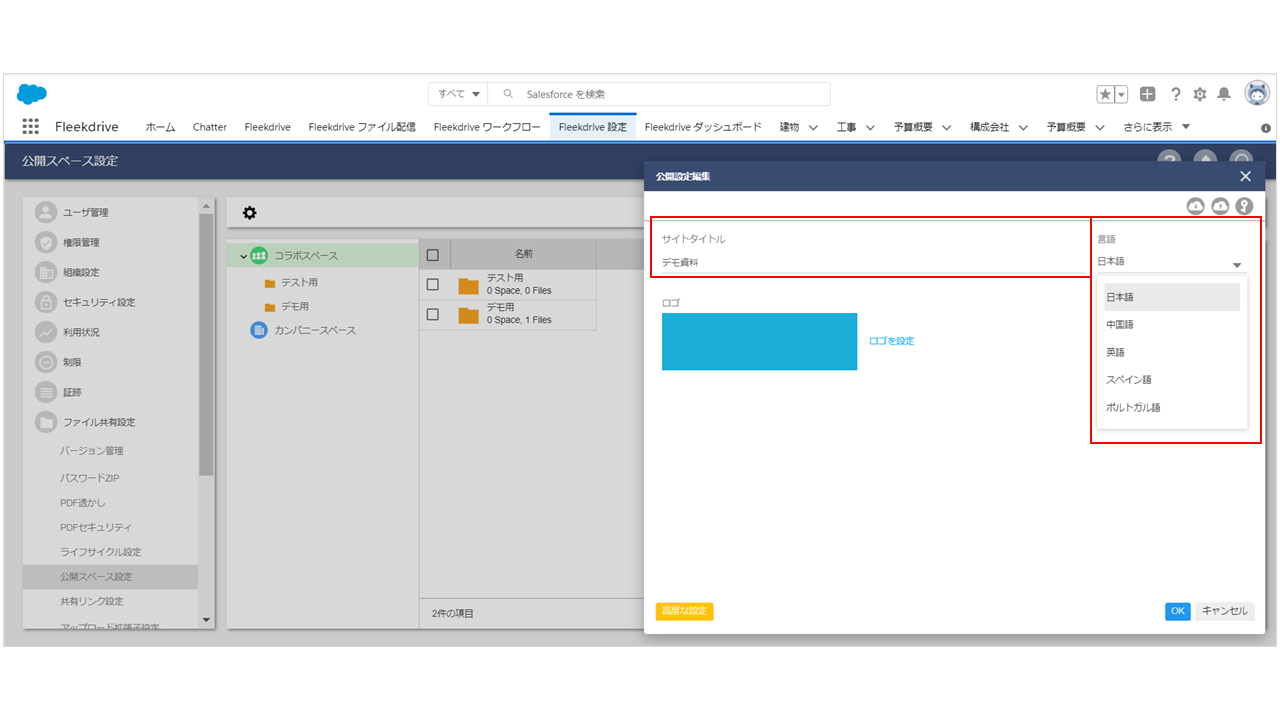Screen dimensions: 1280x720
Task: Click the ロゴを設定 link
Action: [x=891, y=341]
